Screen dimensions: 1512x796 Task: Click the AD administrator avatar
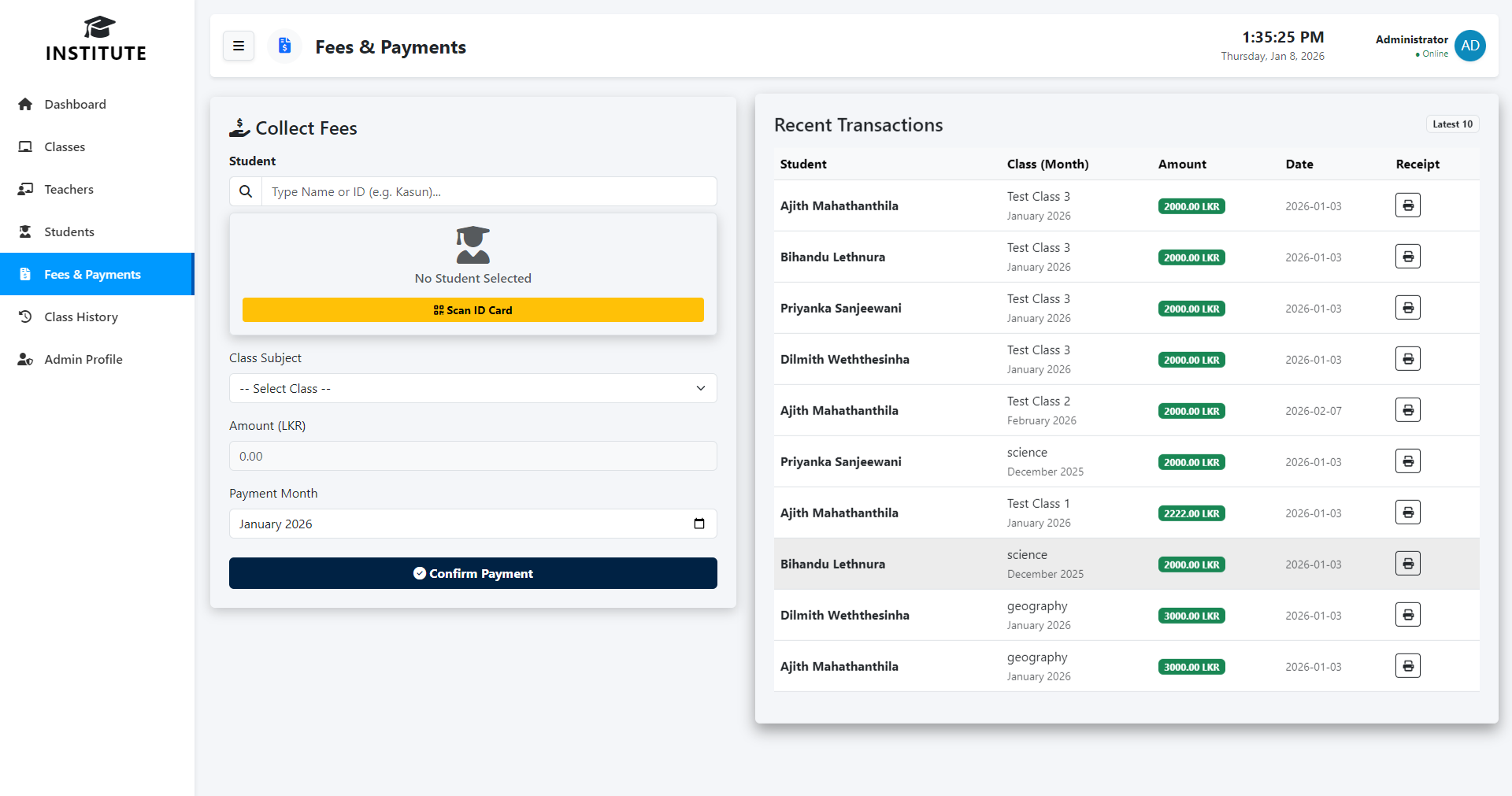tap(1469, 46)
